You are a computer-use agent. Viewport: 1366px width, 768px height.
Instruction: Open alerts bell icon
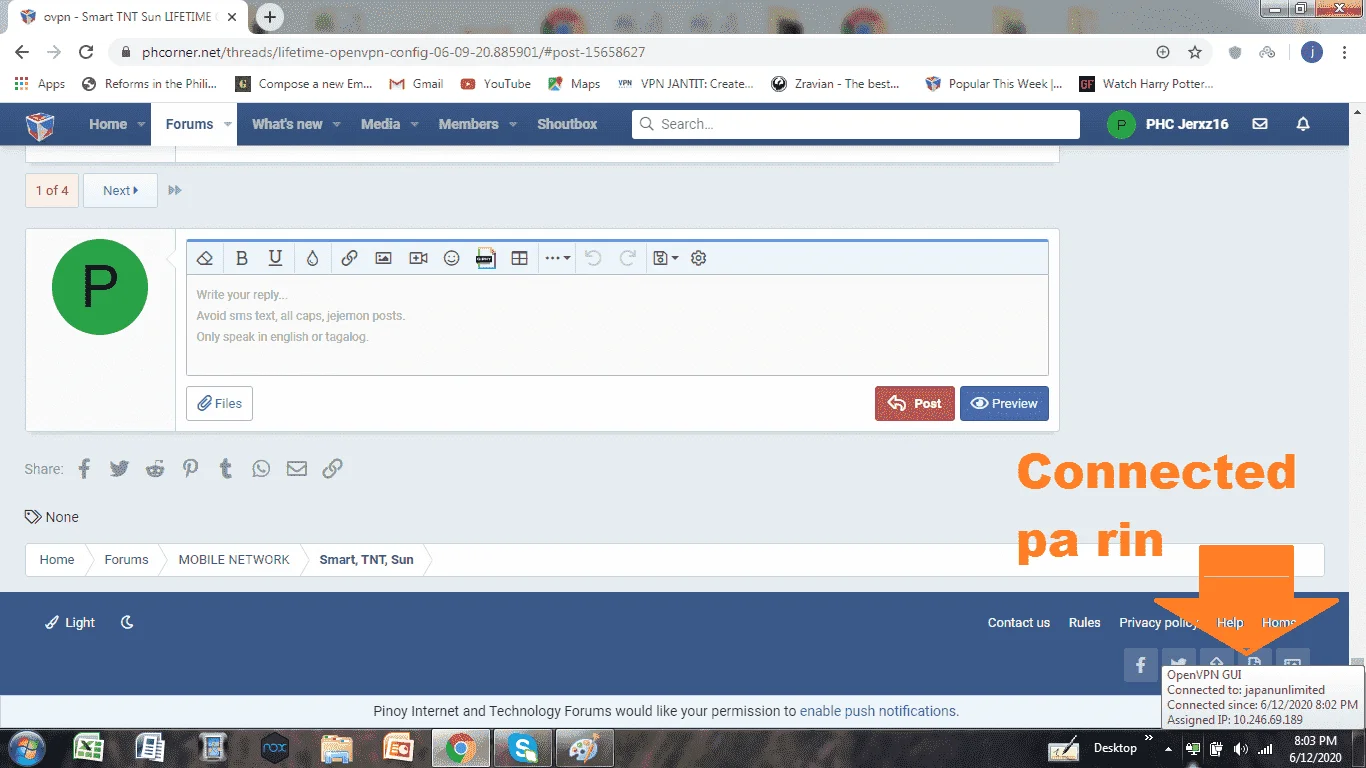pos(1303,124)
